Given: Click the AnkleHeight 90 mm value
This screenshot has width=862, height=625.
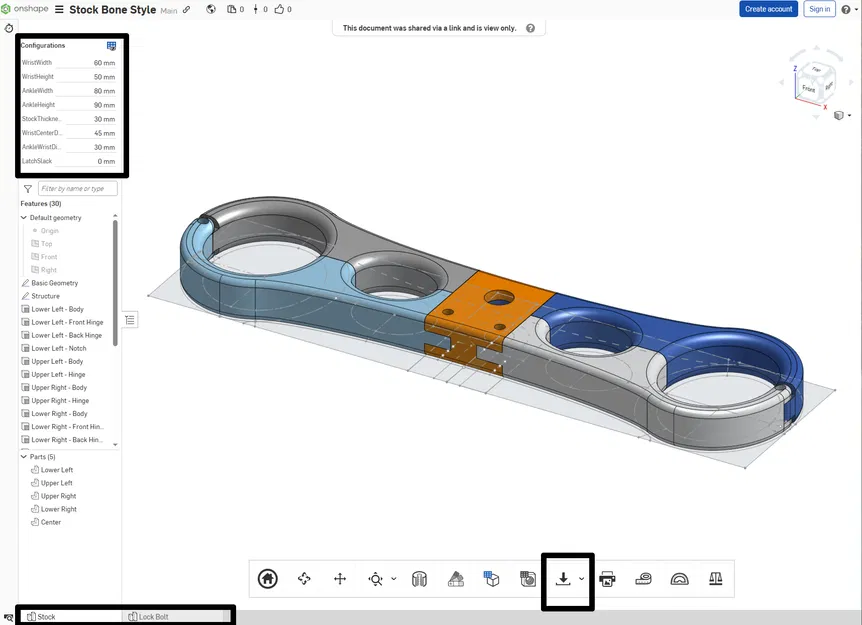Looking at the screenshot, I should pos(104,105).
